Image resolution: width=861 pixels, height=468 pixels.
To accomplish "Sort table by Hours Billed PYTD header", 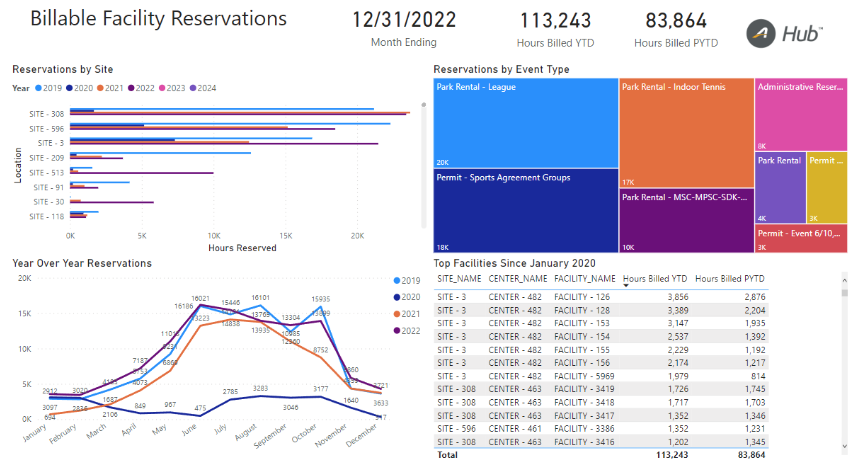I will click(x=730, y=278).
